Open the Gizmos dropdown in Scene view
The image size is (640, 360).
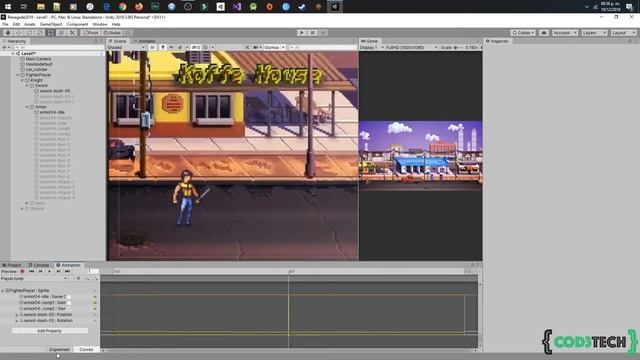[x=274, y=48]
